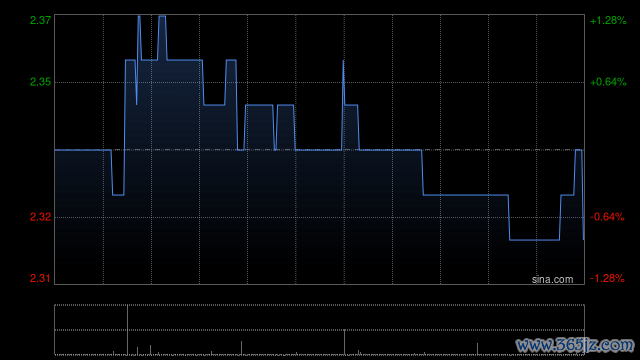
Task: Click the -1.28% percentage label
Action: (x=607, y=278)
